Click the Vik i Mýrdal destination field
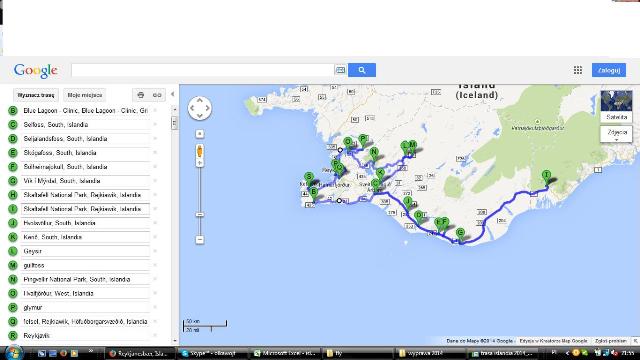Screen dimensions: 640x360 86,181
